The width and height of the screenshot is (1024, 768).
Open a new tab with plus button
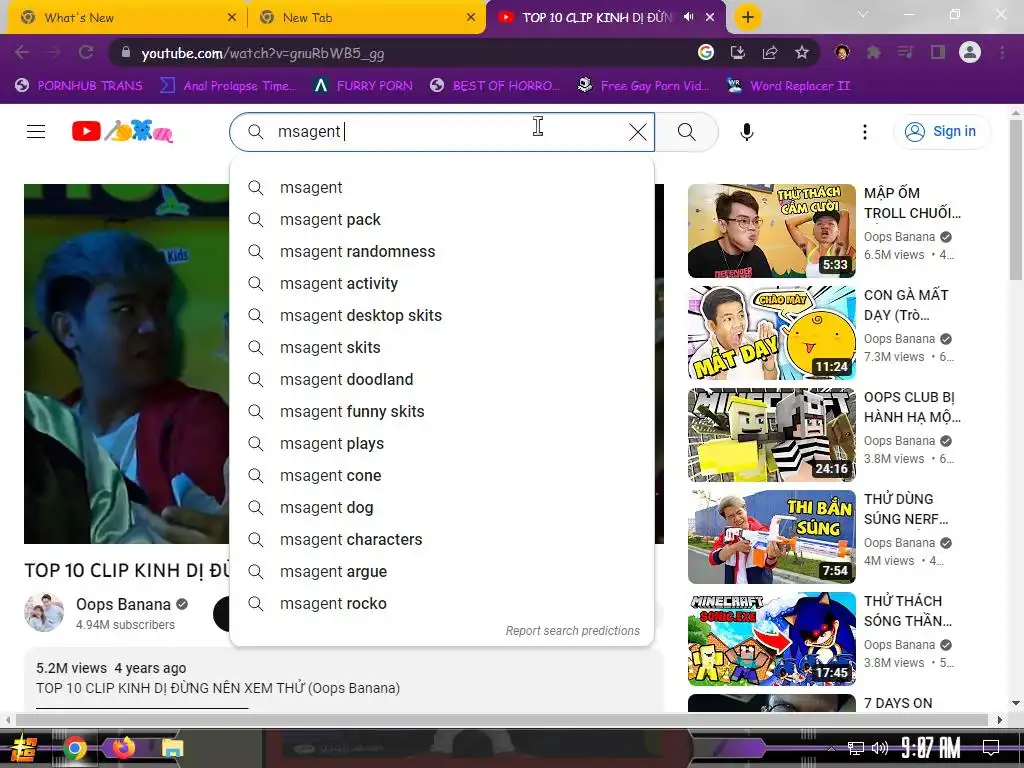748,17
